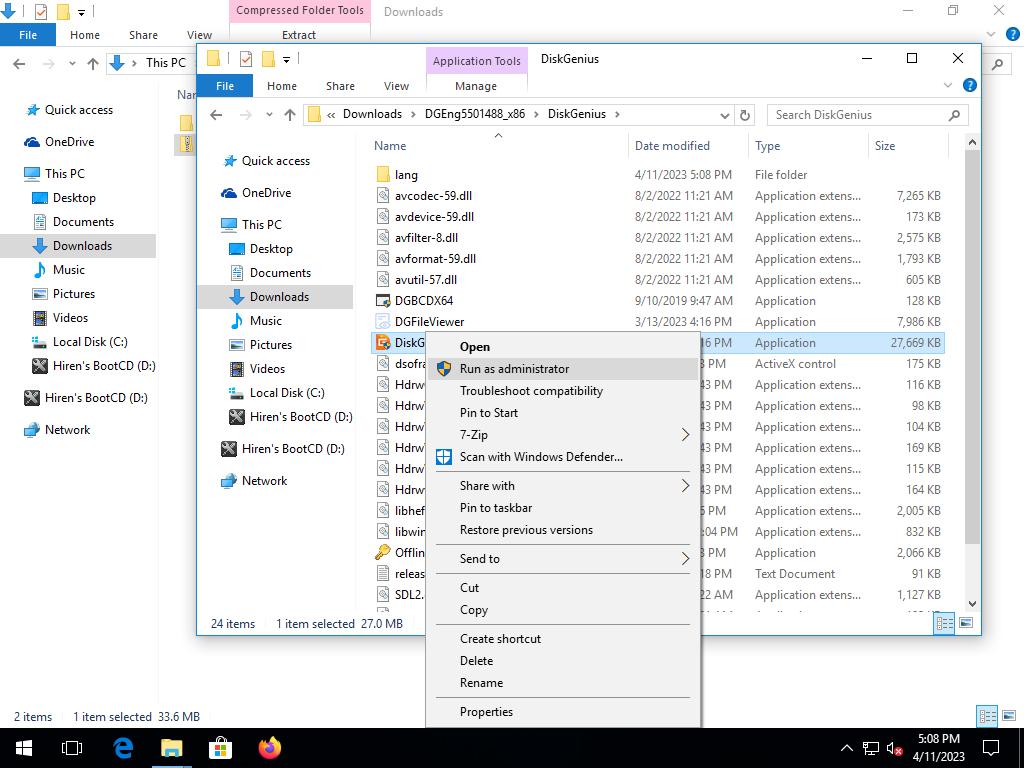Click Run as administrator in context menu
The height and width of the screenshot is (768, 1024).
pos(514,369)
